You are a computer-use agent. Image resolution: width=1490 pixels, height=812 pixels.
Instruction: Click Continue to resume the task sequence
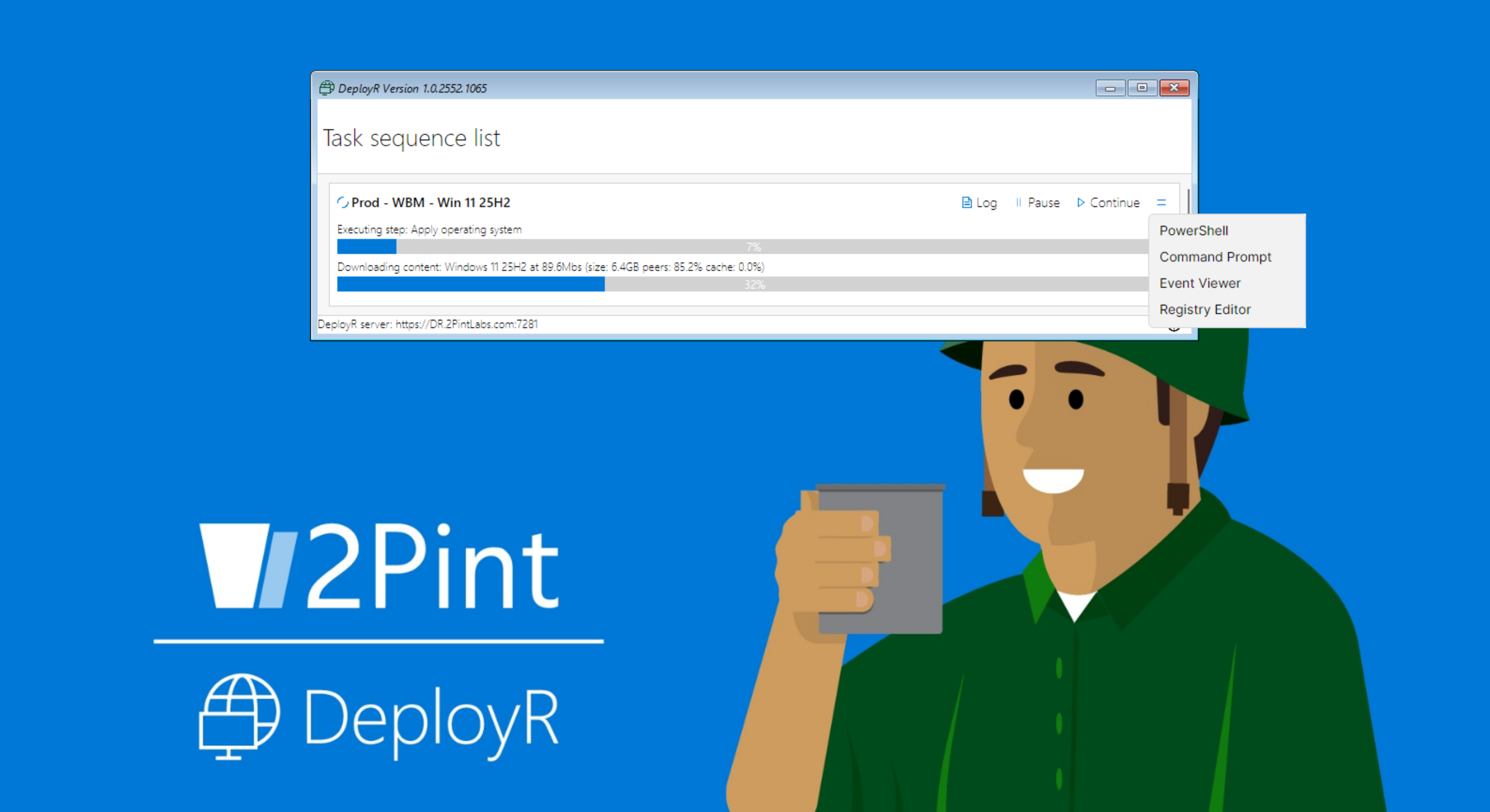[1108, 203]
